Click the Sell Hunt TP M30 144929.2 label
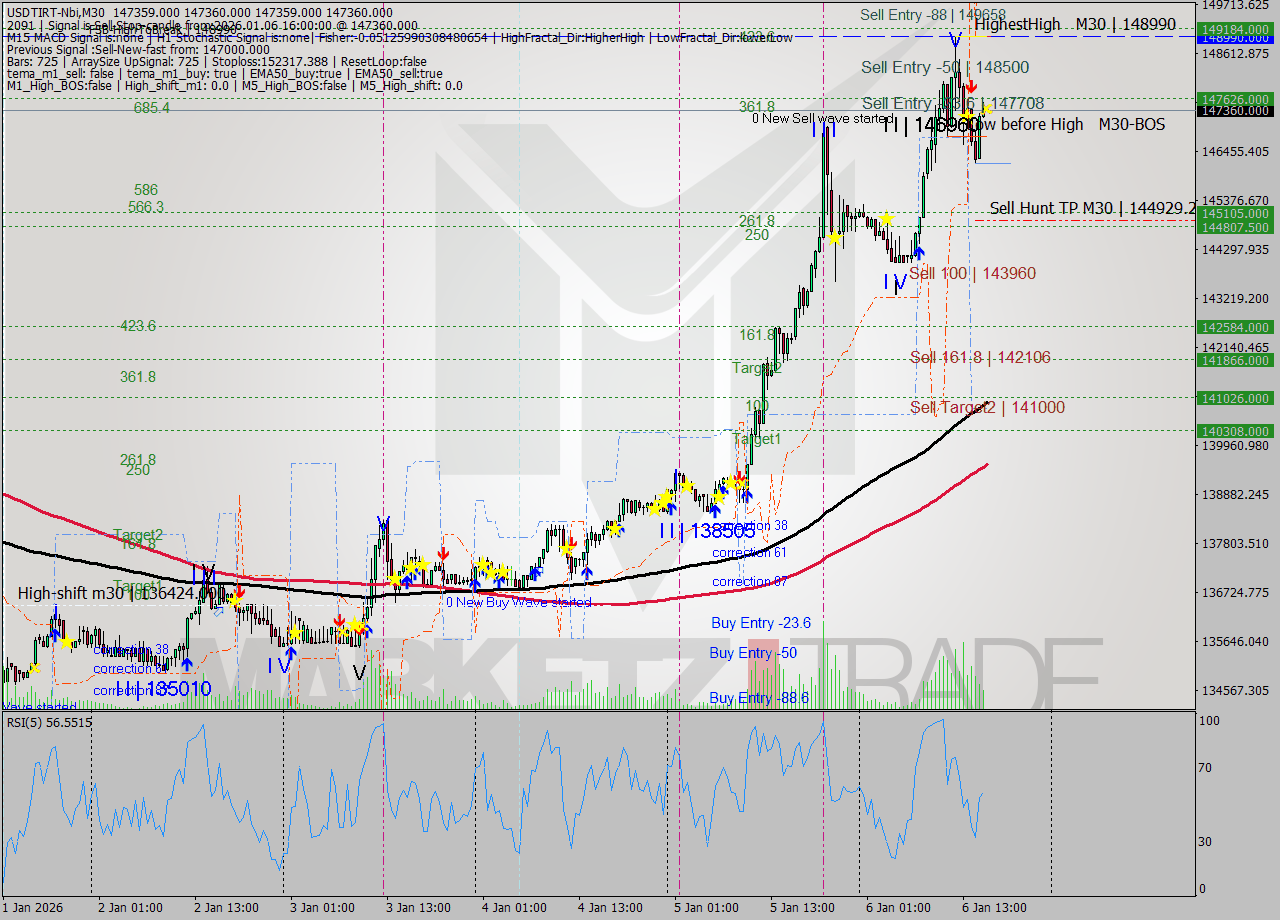The image size is (1280, 920). (x=1090, y=208)
